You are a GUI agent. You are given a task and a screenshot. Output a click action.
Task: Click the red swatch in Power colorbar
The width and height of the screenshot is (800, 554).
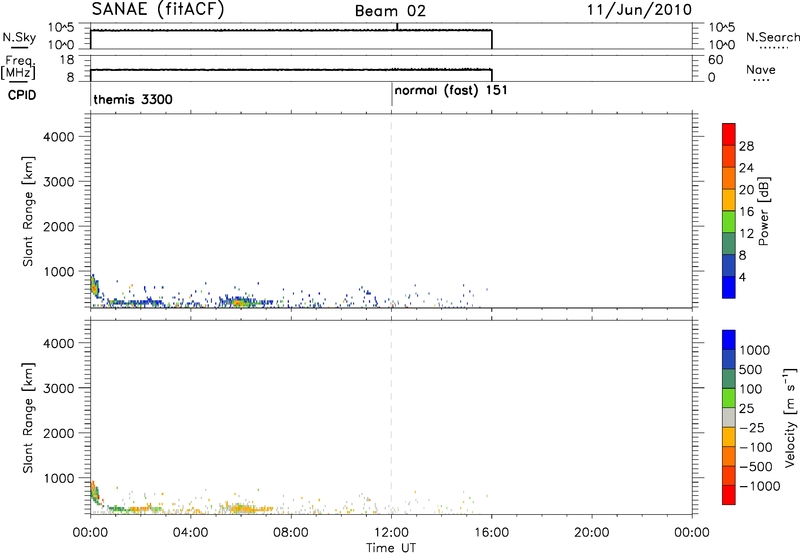[x=729, y=134]
